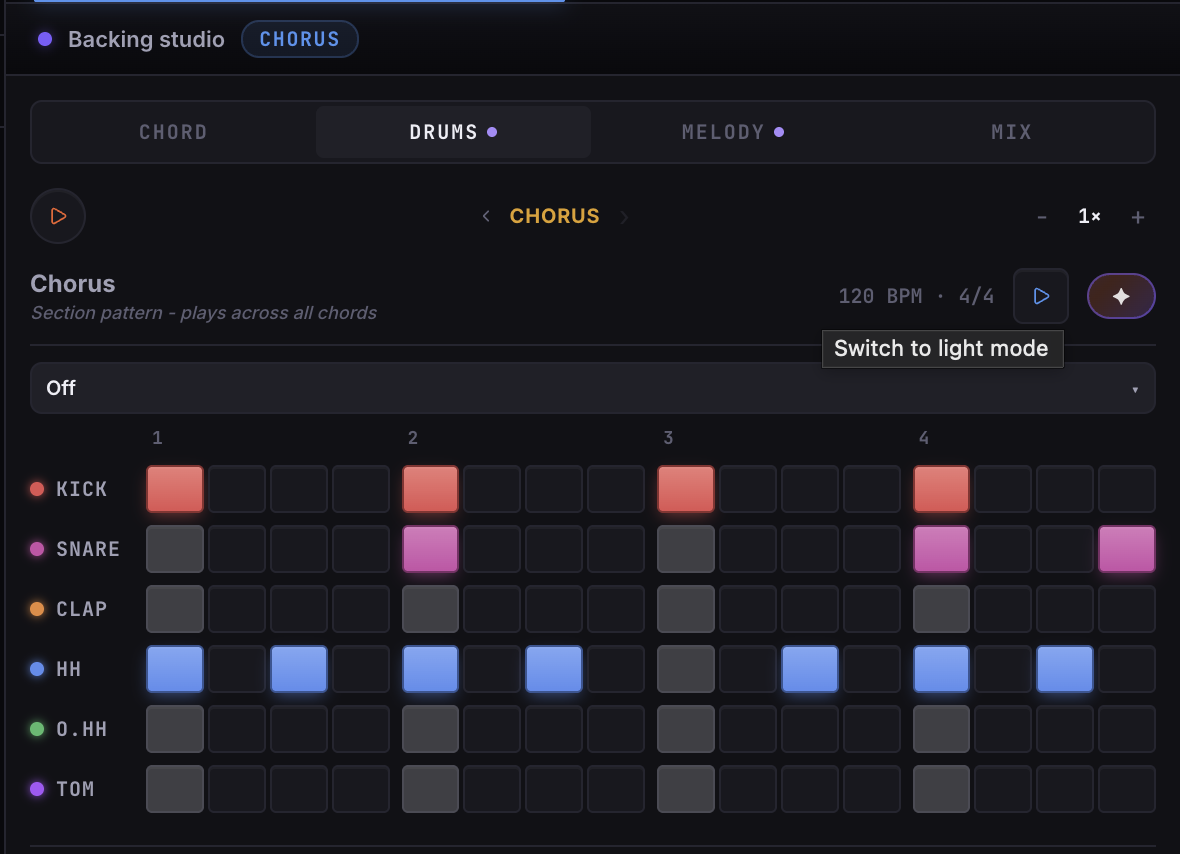Select the CLAP track label
This screenshot has height=854, width=1180.
(x=81, y=609)
